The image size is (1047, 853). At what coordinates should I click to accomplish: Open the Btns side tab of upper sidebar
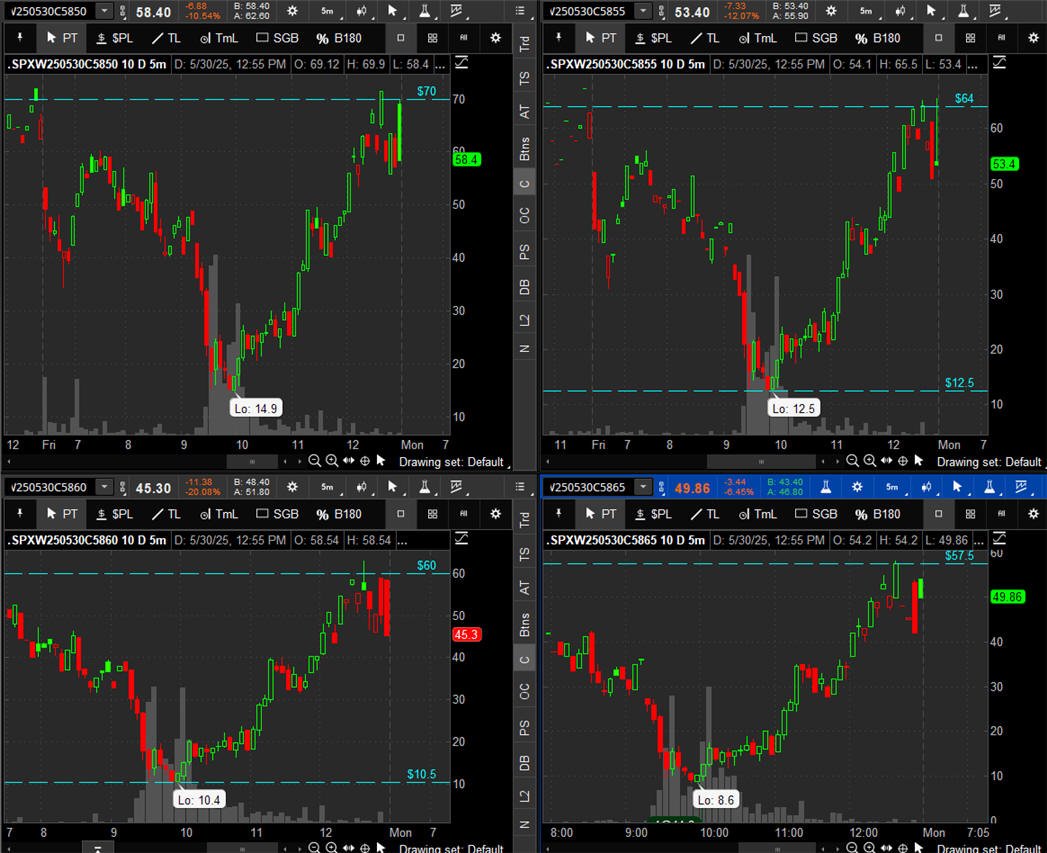pyautogui.click(x=525, y=148)
